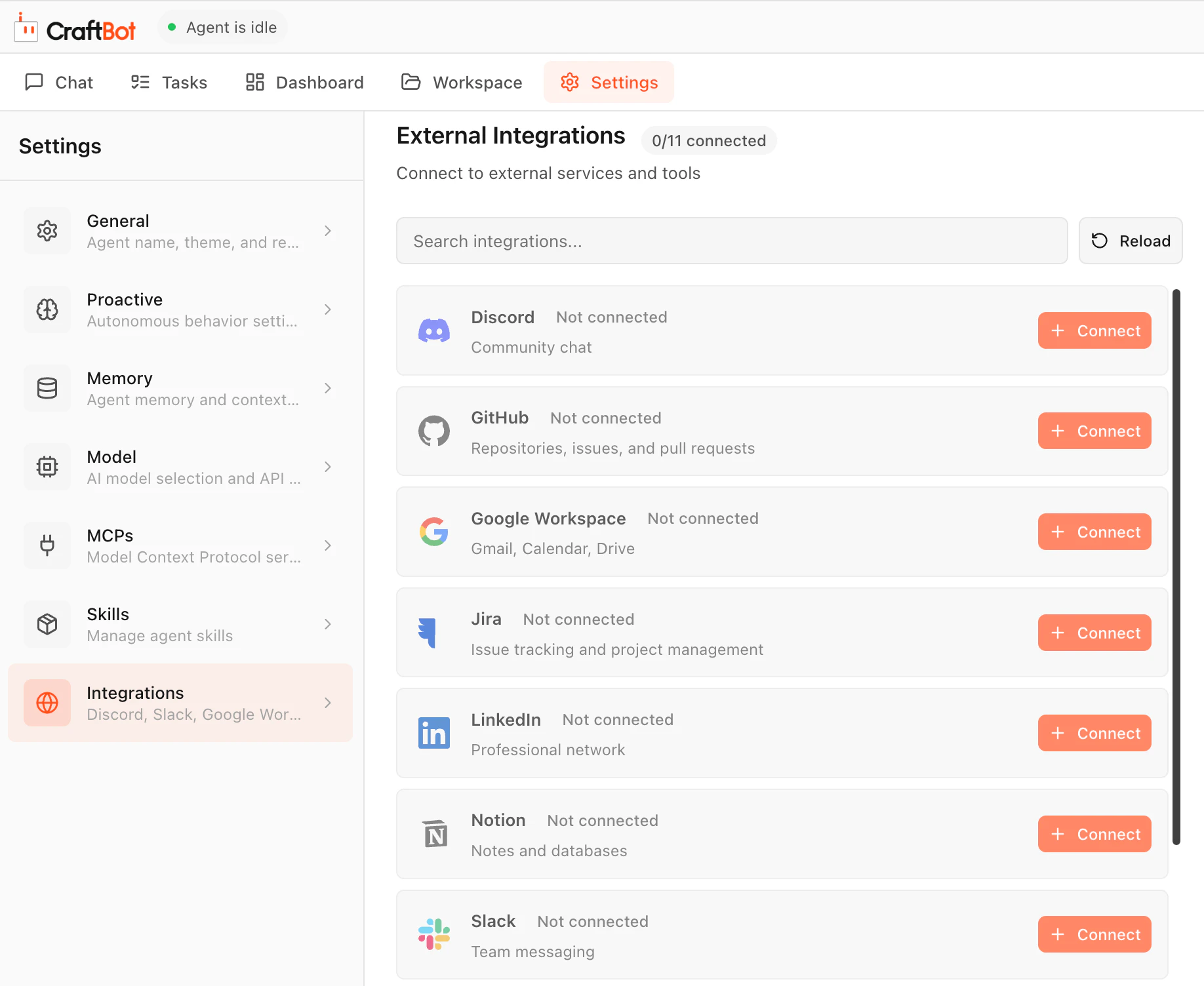Click Discord 'Not connected' status text
1204x986 pixels.
pyautogui.click(x=612, y=317)
